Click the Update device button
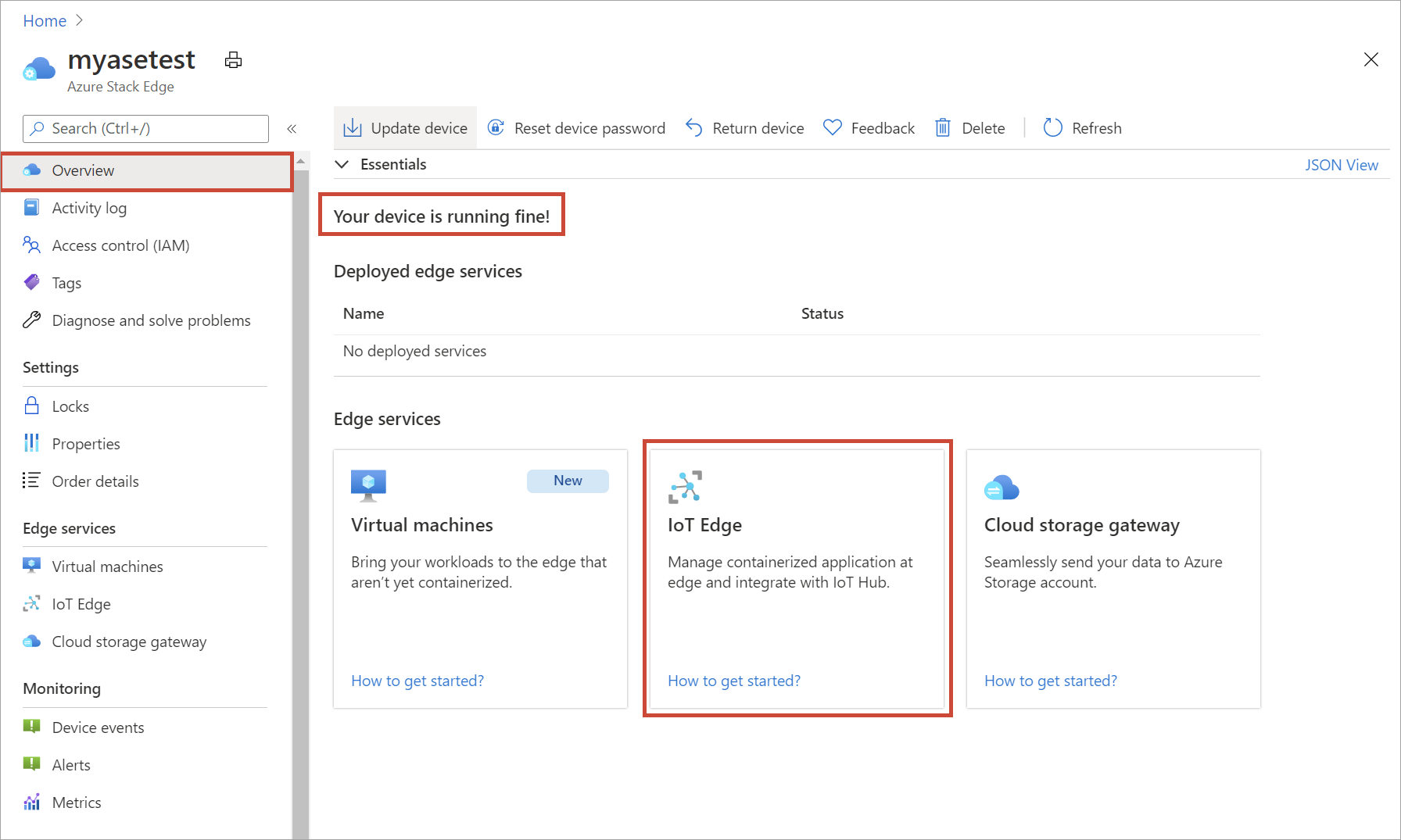The height and width of the screenshot is (840, 1401). pos(405,127)
